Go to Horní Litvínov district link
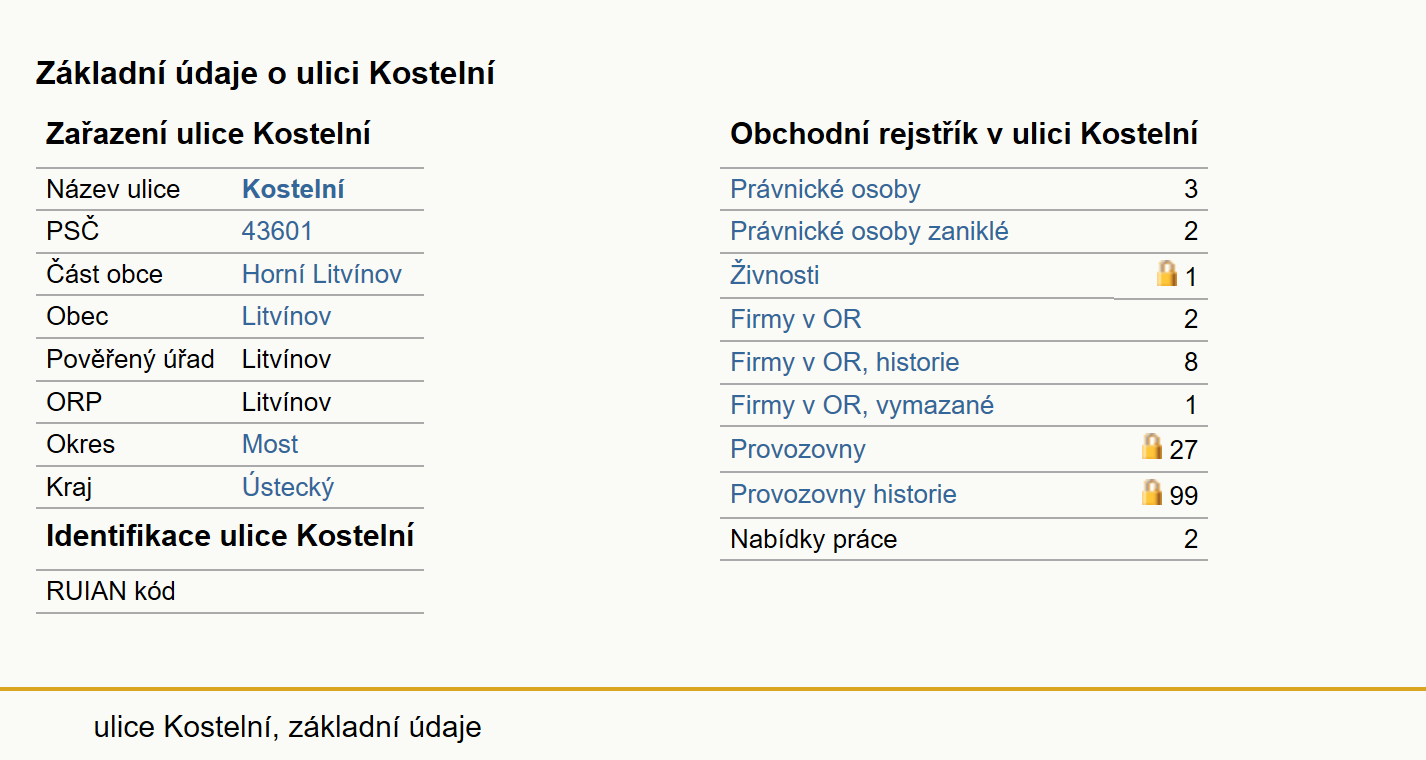The height and width of the screenshot is (760, 1426). 322,274
